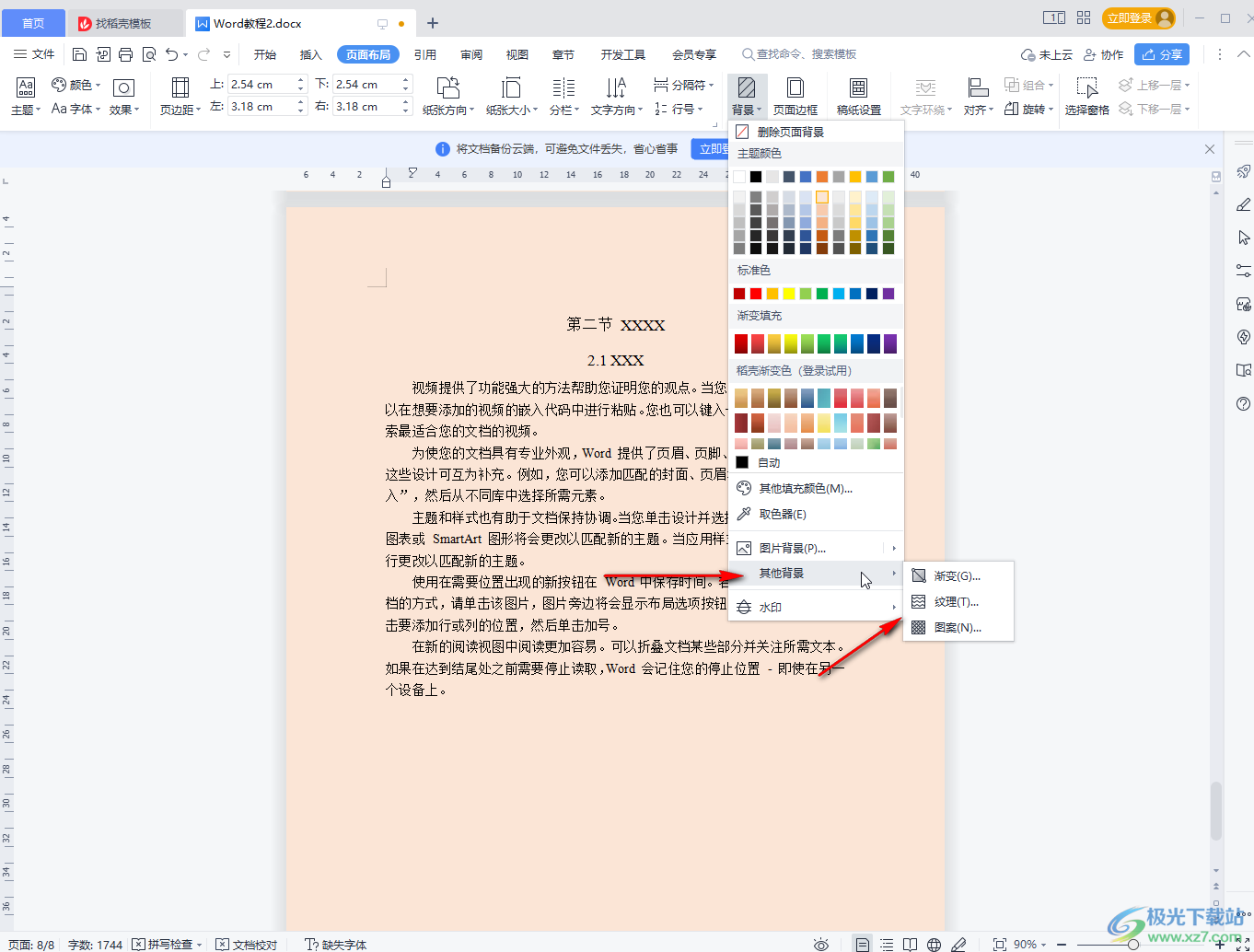Open the File (文件) menu
The height and width of the screenshot is (952, 1254).
coord(34,54)
